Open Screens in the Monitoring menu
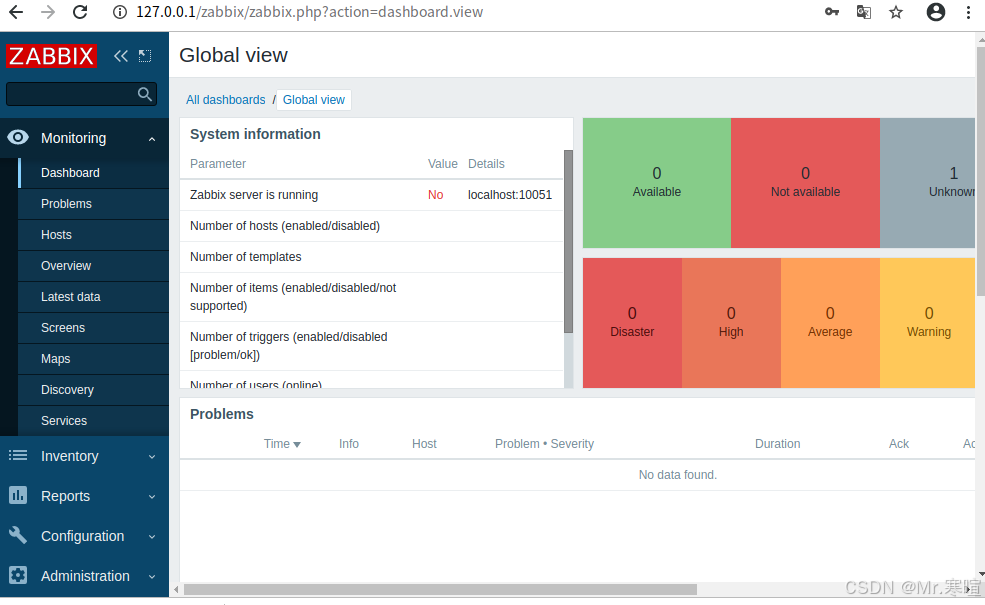This screenshot has width=985, height=605. point(94,328)
